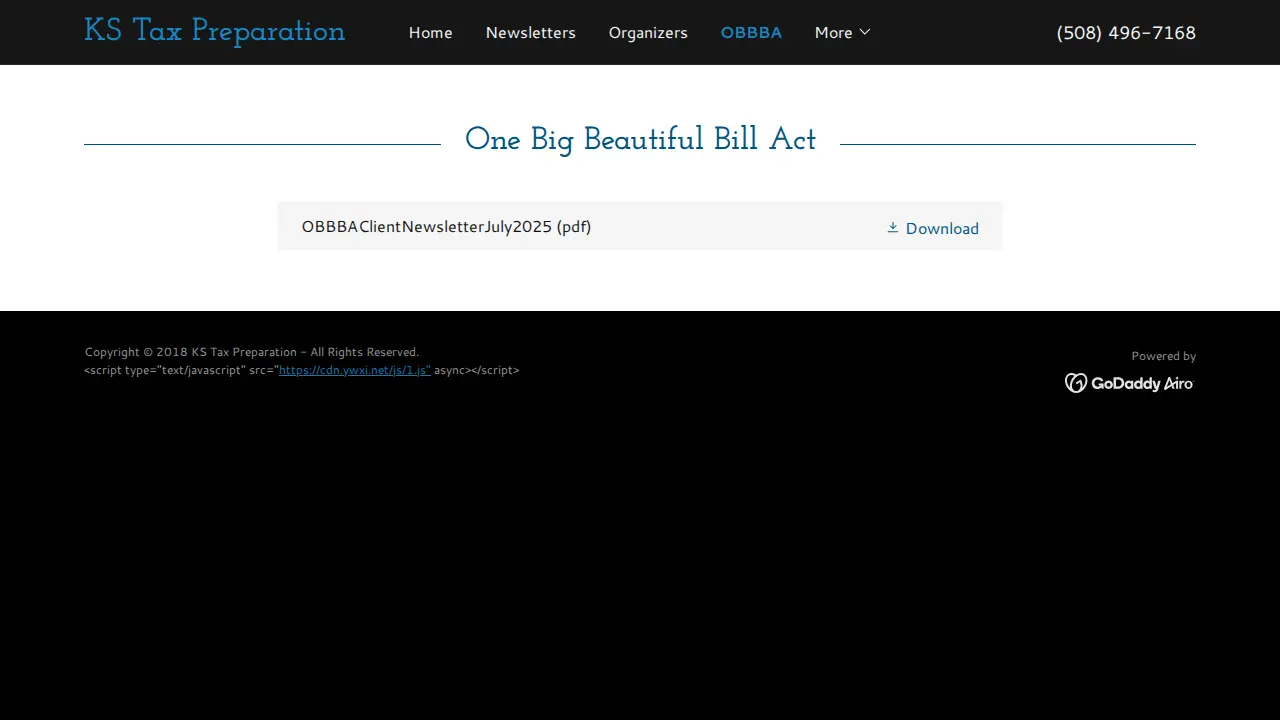
Task: Click the GoDaddy heart logo icon
Action: tap(1076, 383)
